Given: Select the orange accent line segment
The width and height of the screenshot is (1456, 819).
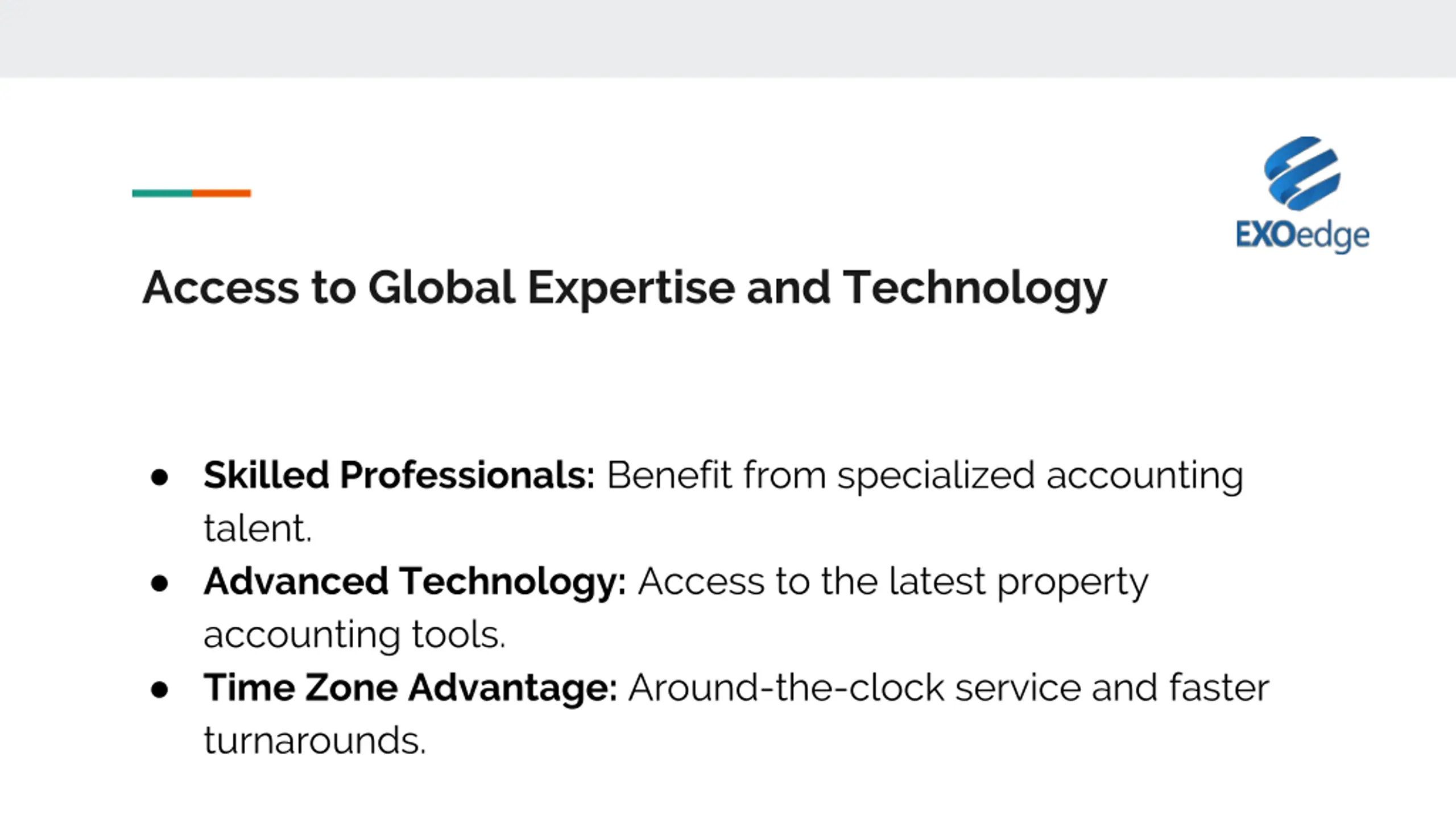Looking at the screenshot, I should tap(222, 193).
